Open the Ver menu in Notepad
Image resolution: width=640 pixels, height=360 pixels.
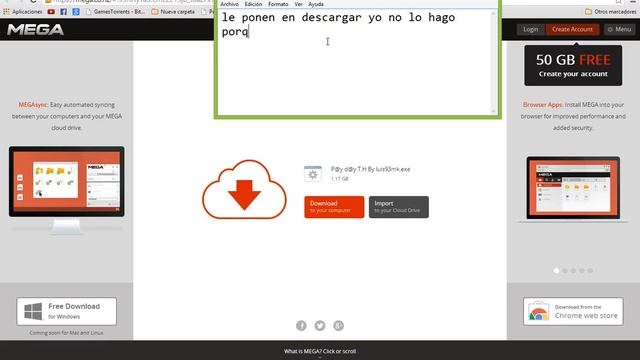[x=298, y=4]
